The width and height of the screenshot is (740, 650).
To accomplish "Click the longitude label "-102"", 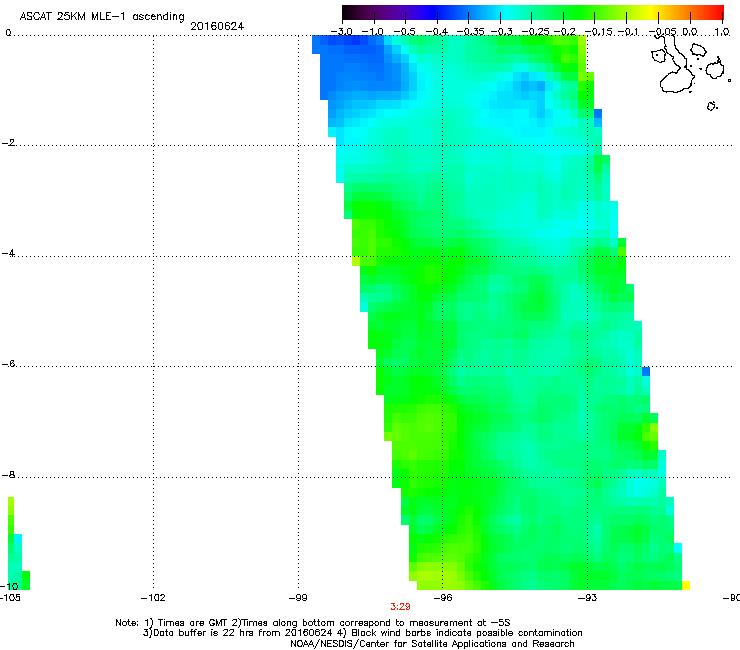I will [x=153, y=598].
